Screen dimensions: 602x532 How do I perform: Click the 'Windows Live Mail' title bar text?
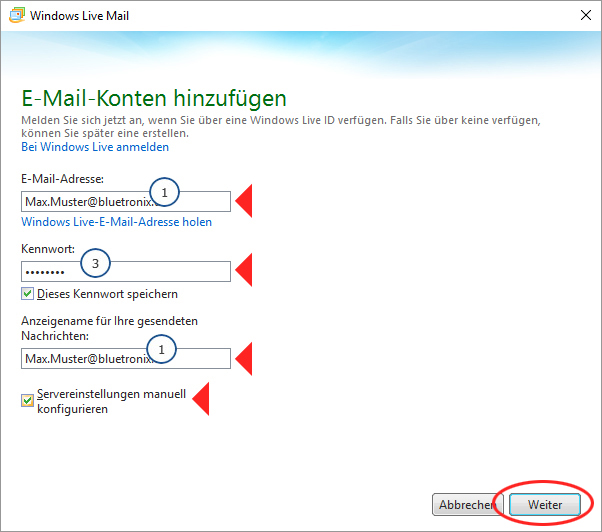click(79, 16)
